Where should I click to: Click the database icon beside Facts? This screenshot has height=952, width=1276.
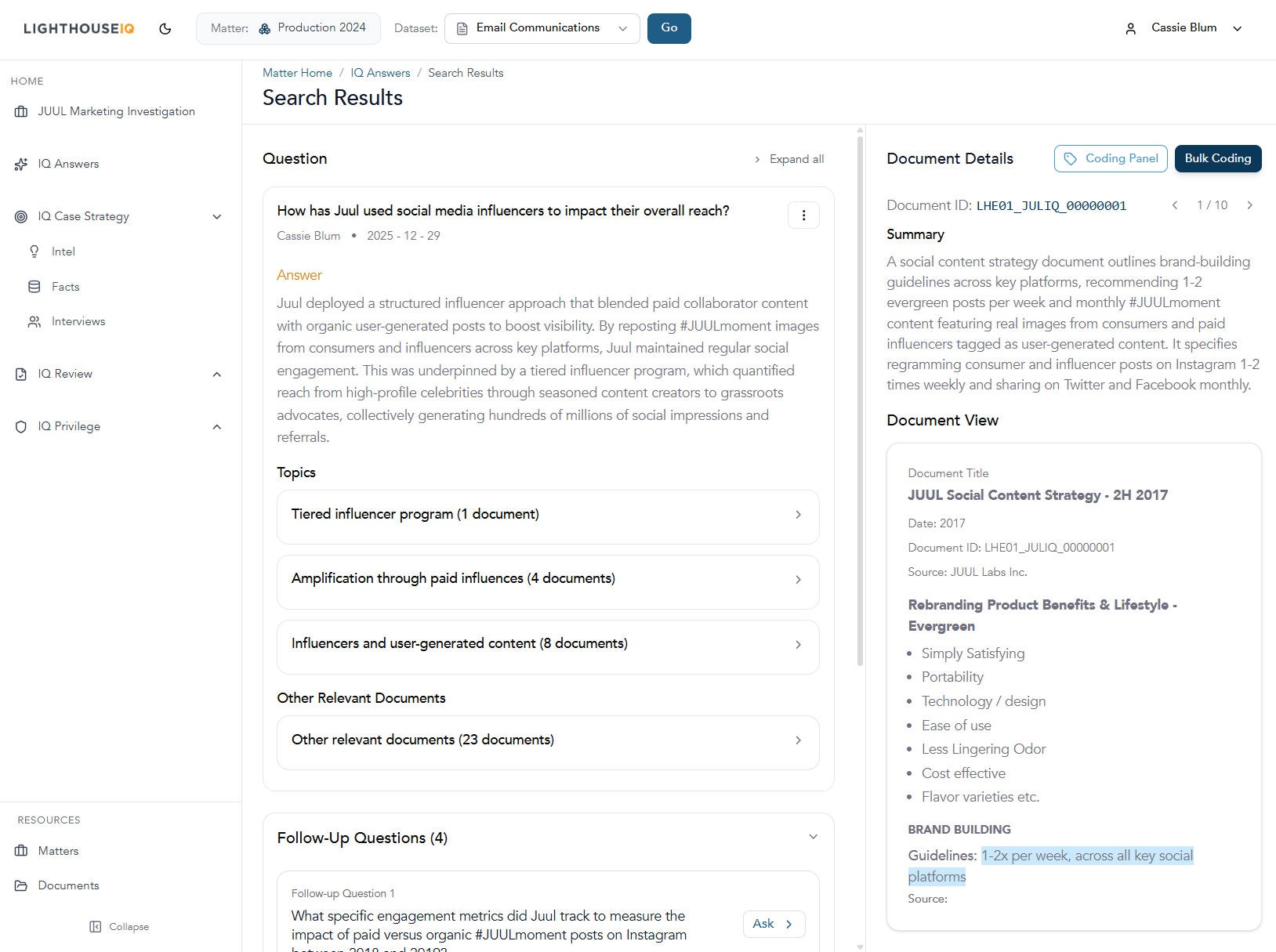(x=34, y=287)
